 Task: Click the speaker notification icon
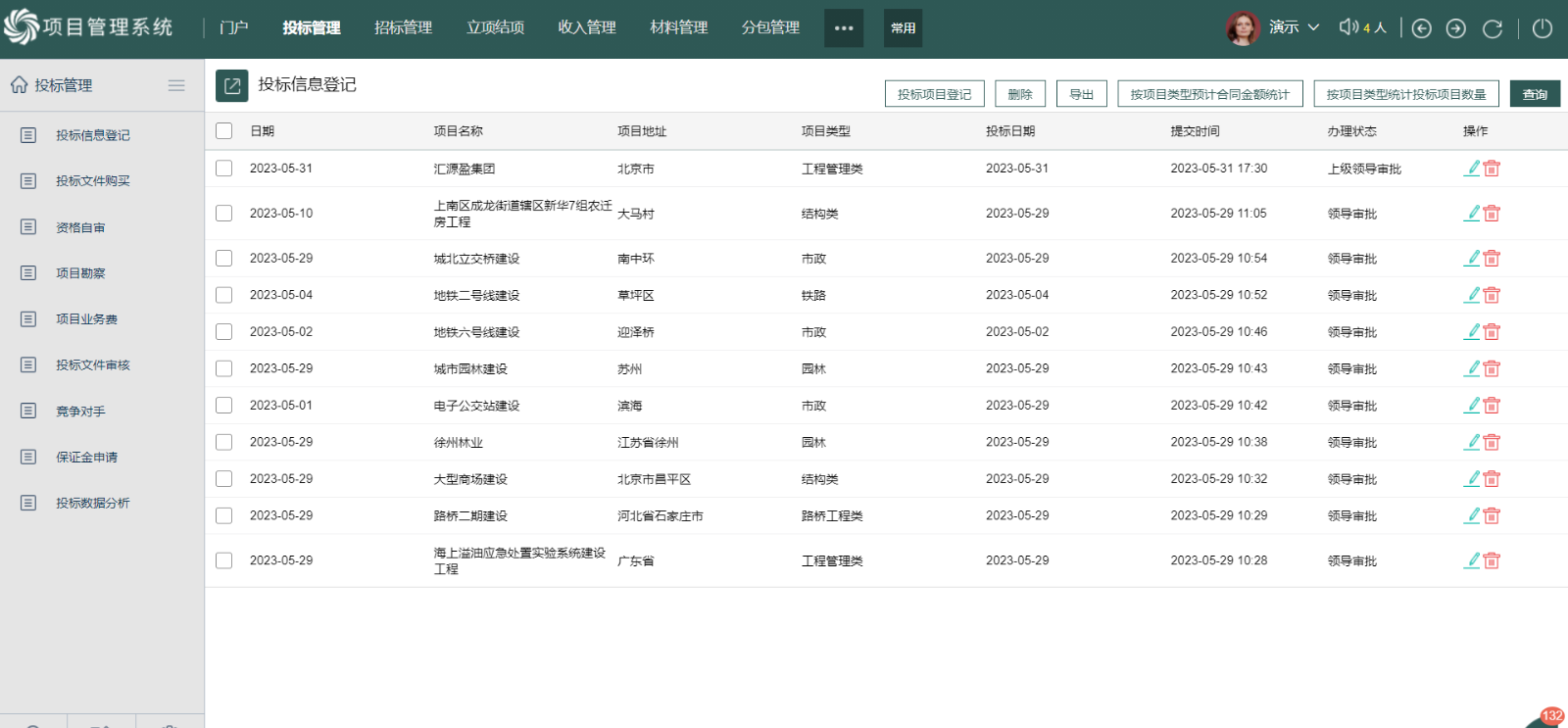(x=1349, y=27)
